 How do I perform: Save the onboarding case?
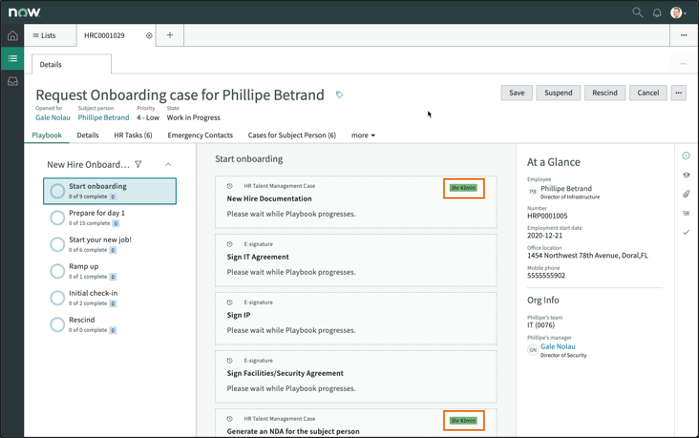(x=517, y=93)
